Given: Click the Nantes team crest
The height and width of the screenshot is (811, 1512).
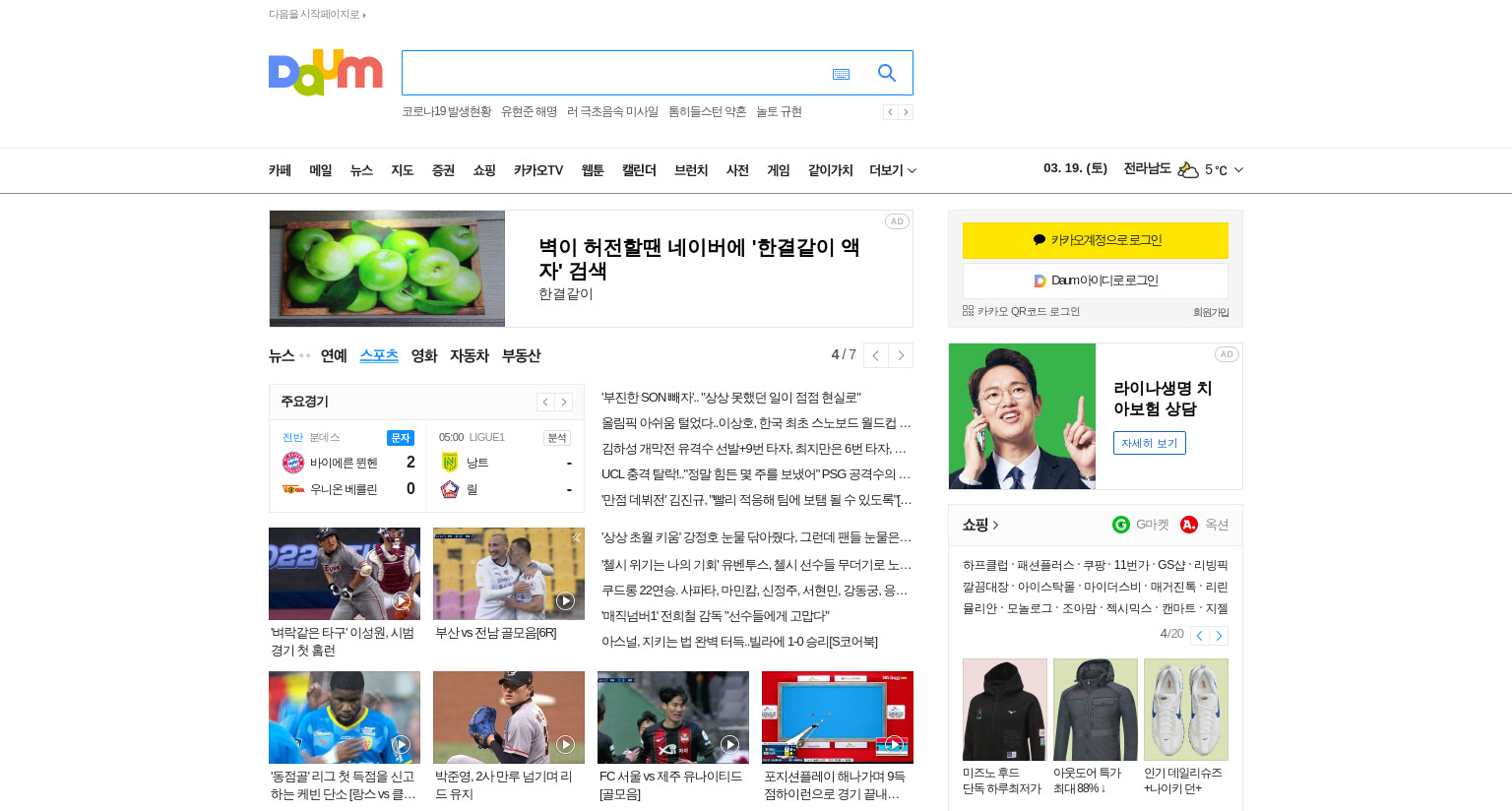Looking at the screenshot, I should pyautogui.click(x=450, y=463).
